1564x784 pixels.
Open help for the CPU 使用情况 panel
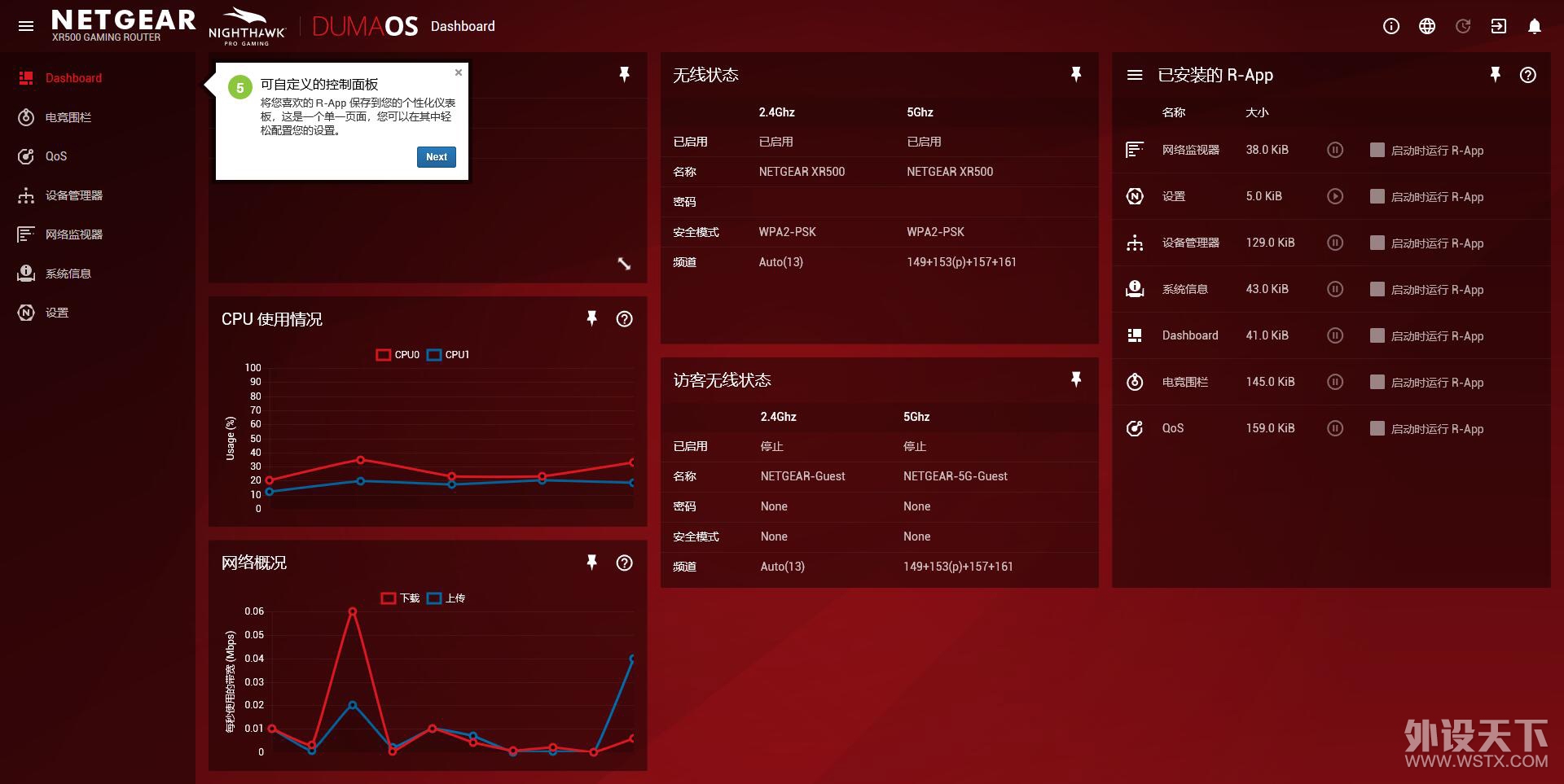pyautogui.click(x=625, y=319)
